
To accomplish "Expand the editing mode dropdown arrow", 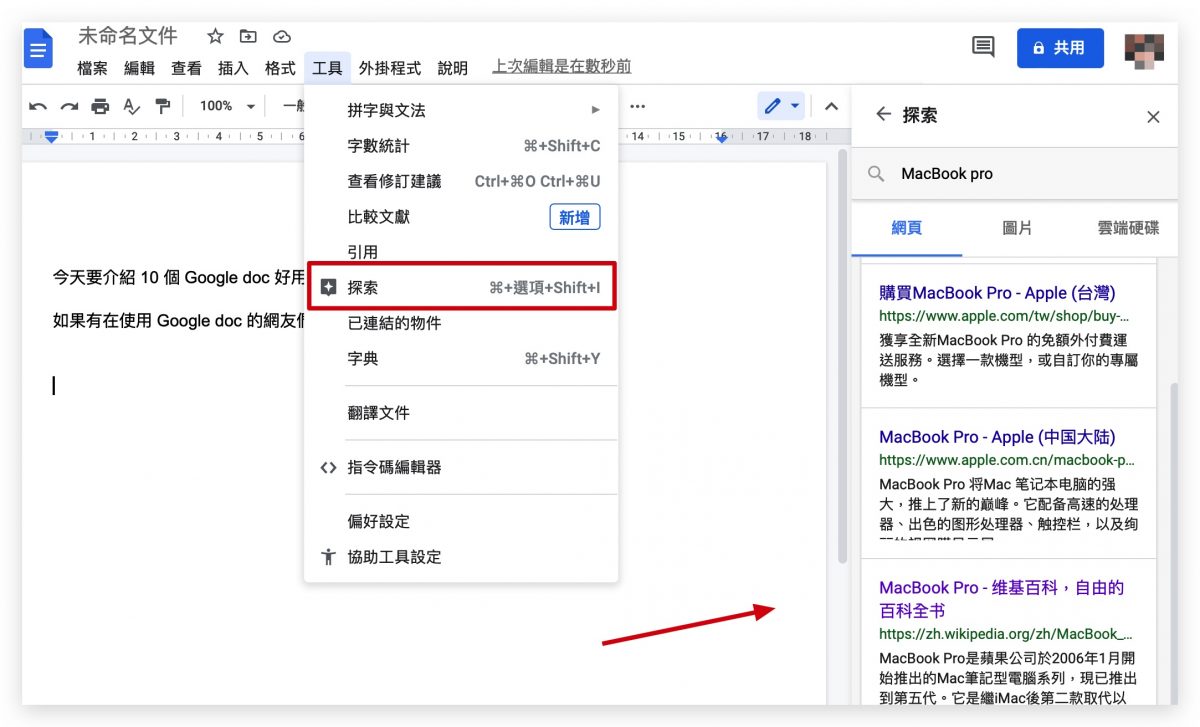I will click(x=795, y=106).
